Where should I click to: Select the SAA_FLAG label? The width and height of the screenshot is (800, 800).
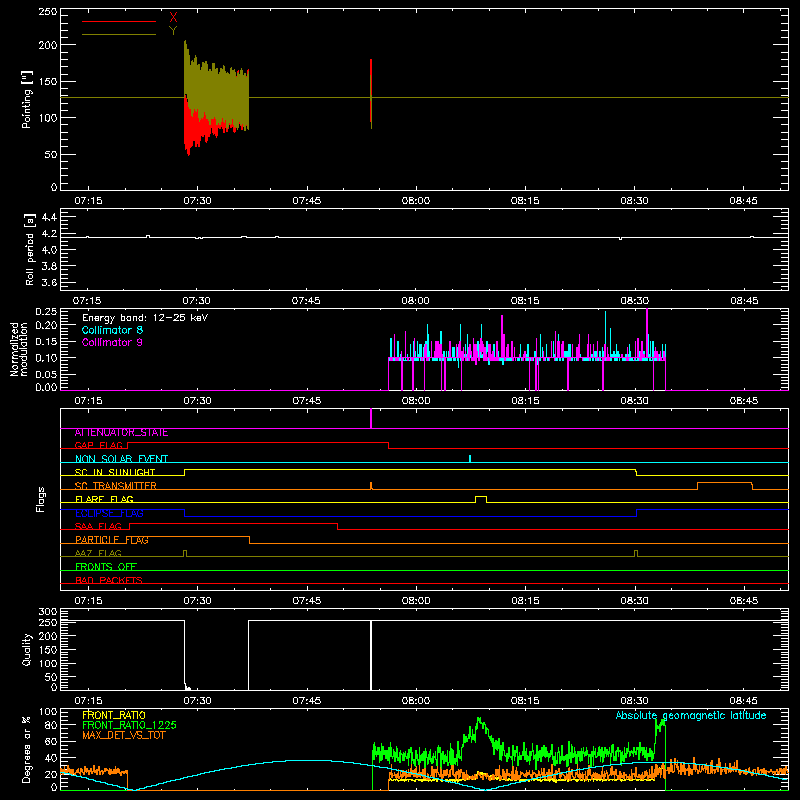98,526
